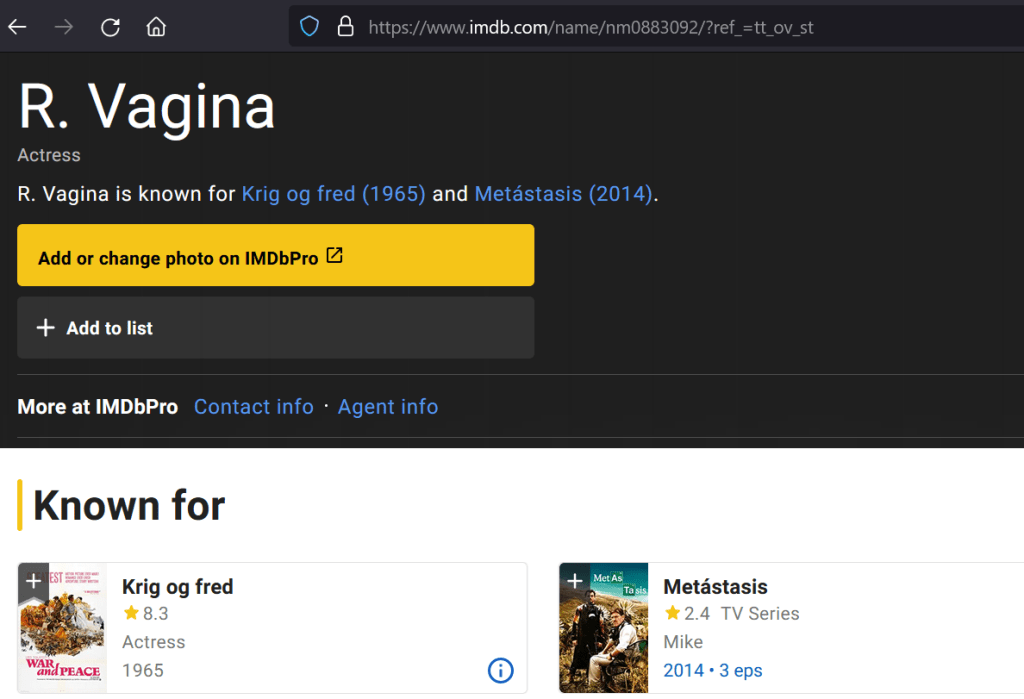Image resolution: width=1024 pixels, height=699 pixels.
Task: Click the browser back arrow
Action: (18, 27)
